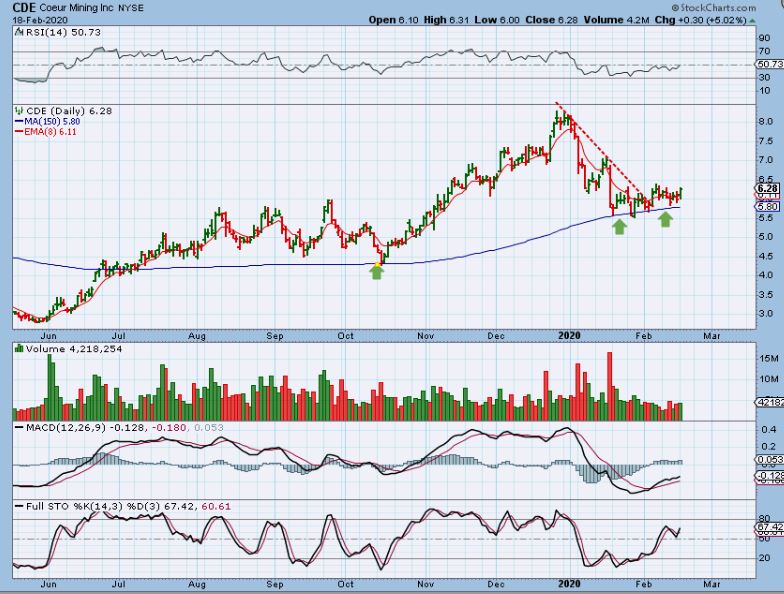Image resolution: width=784 pixels, height=594 pixels.
Task: Click the red dashed downtrend line
Action: [x=602, y=152]
